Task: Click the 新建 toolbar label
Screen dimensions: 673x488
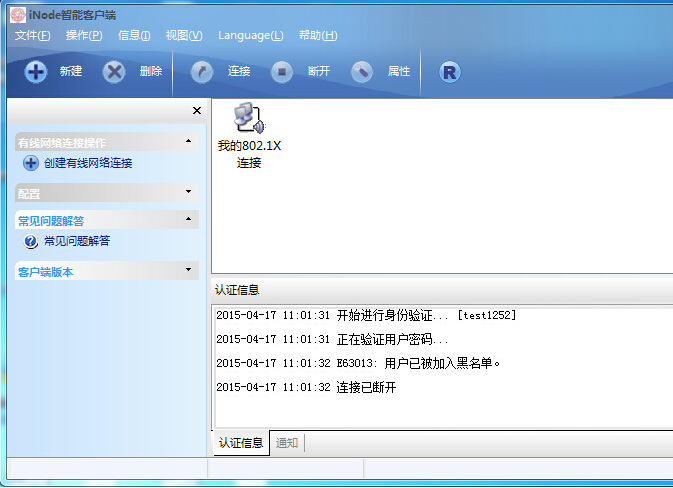Action: (71, 71)
